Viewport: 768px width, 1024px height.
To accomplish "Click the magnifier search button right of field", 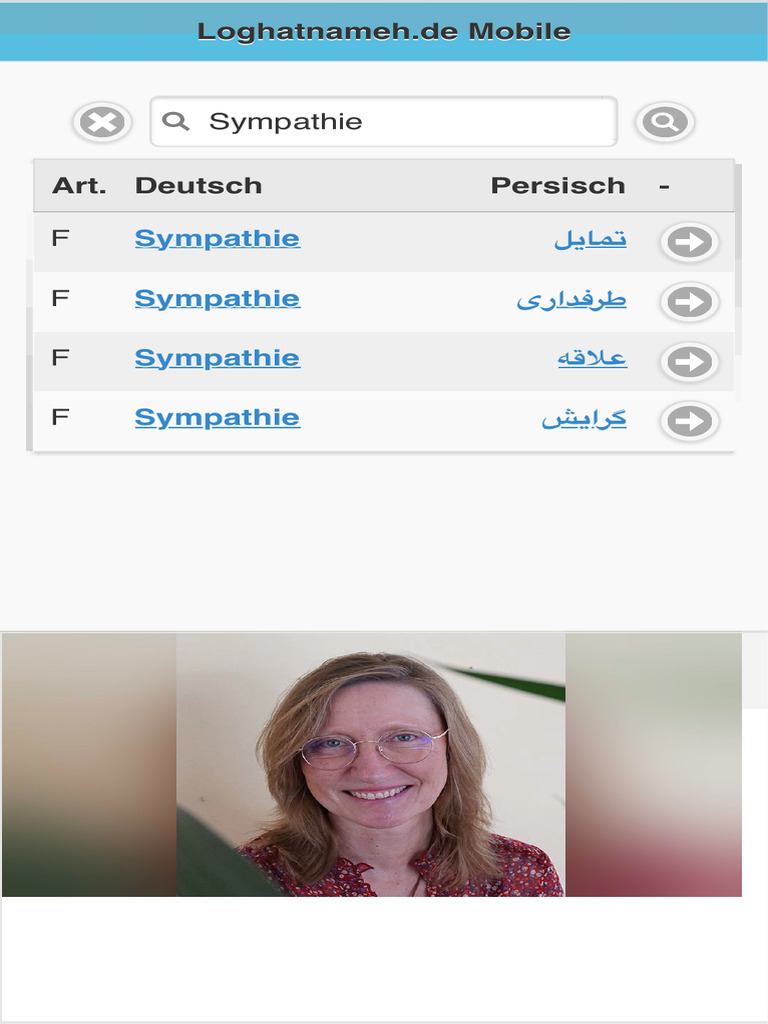I will coord(664,122).
